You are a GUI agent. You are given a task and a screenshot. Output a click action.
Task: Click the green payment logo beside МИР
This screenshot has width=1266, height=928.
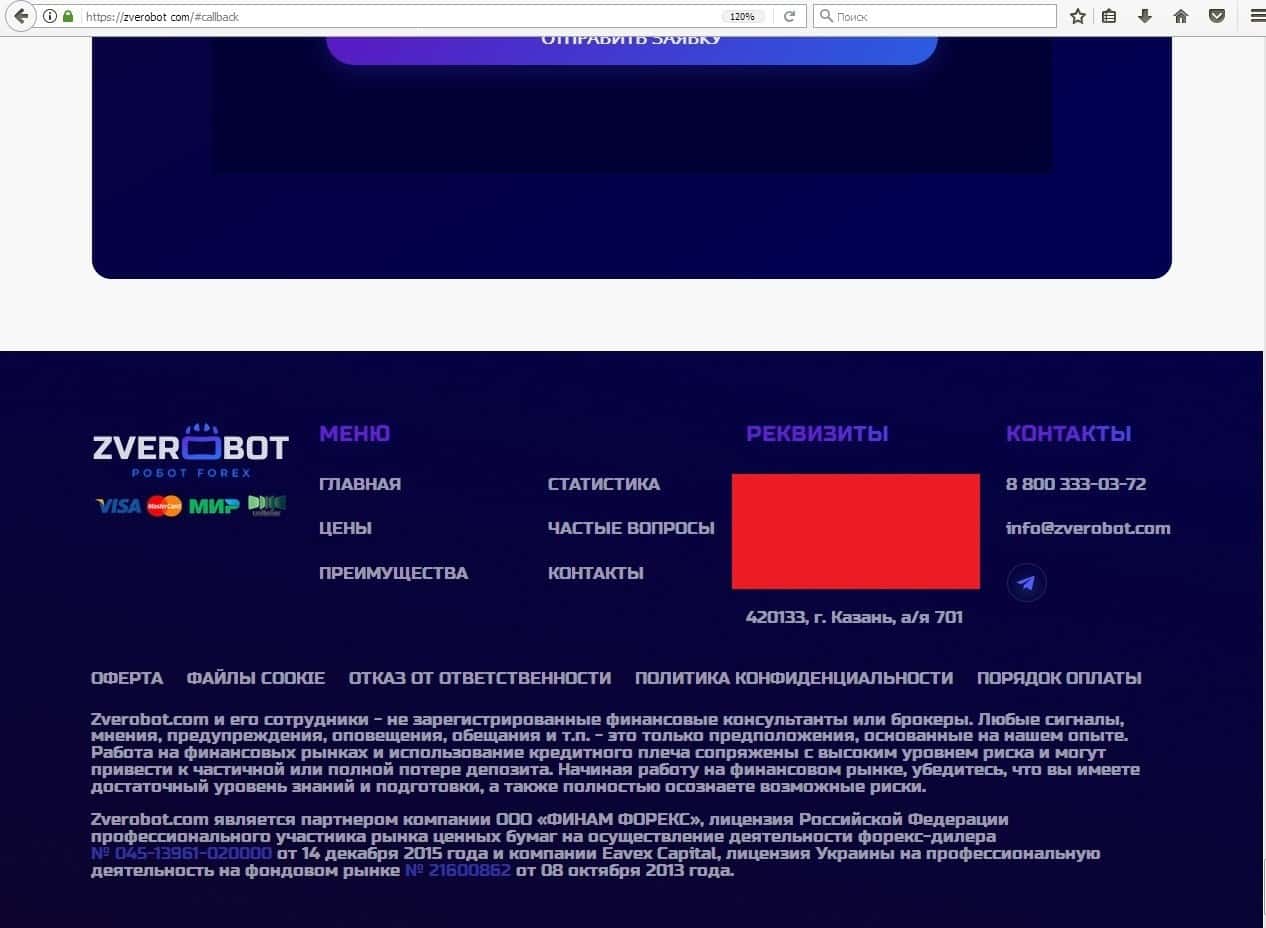[267, 505]
